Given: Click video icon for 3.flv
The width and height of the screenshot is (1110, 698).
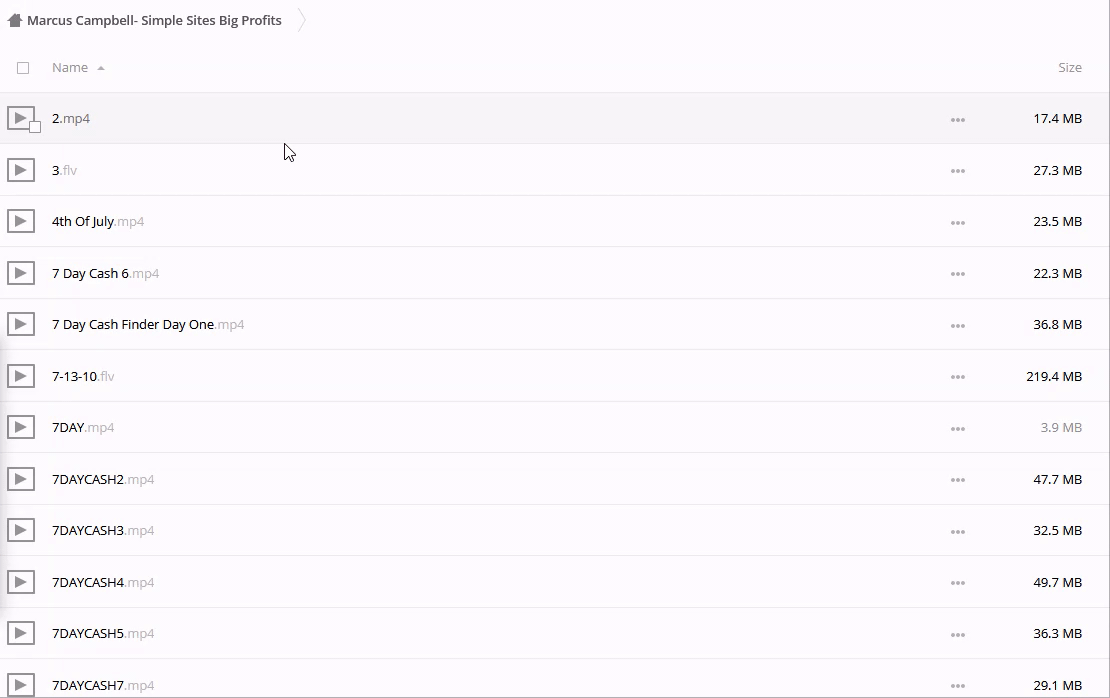Looking at the screenshot, I should pos(21,170).
